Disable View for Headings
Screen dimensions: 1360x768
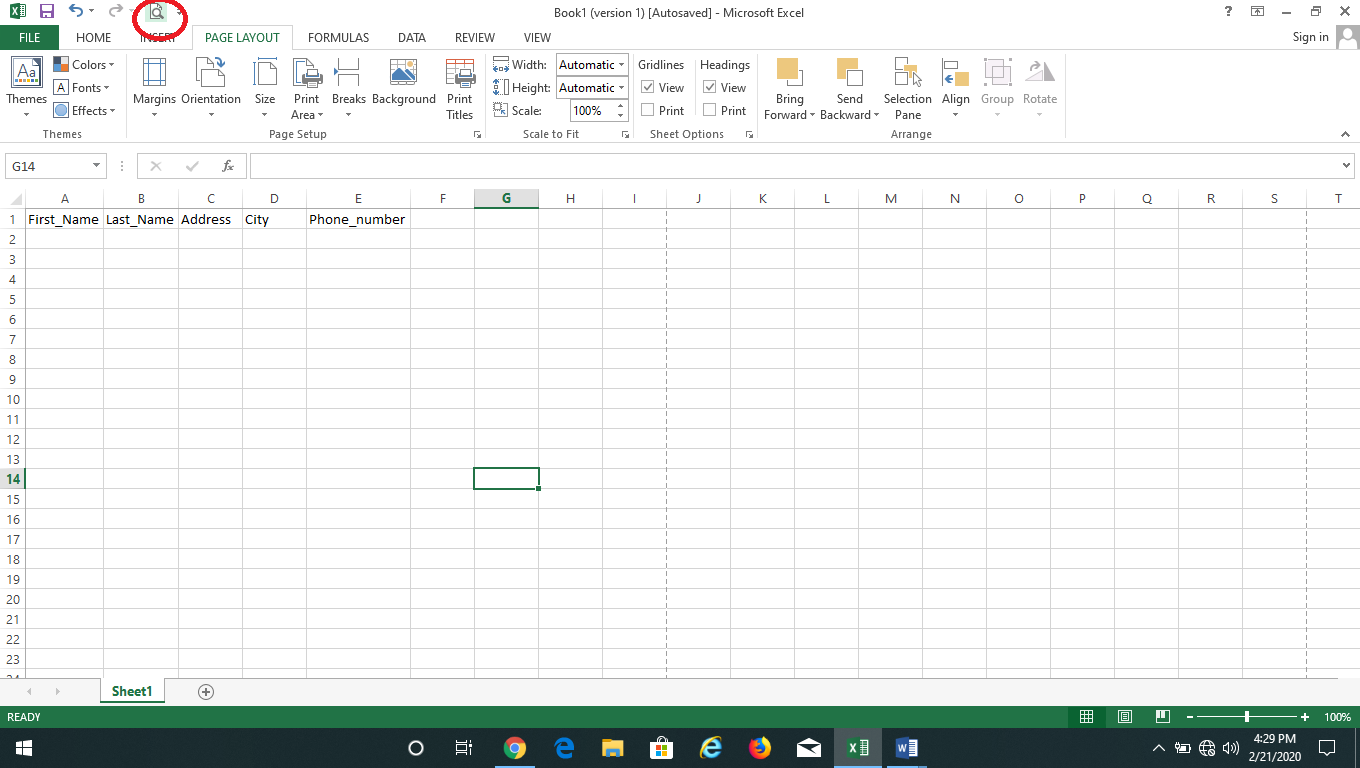(710, 87)
